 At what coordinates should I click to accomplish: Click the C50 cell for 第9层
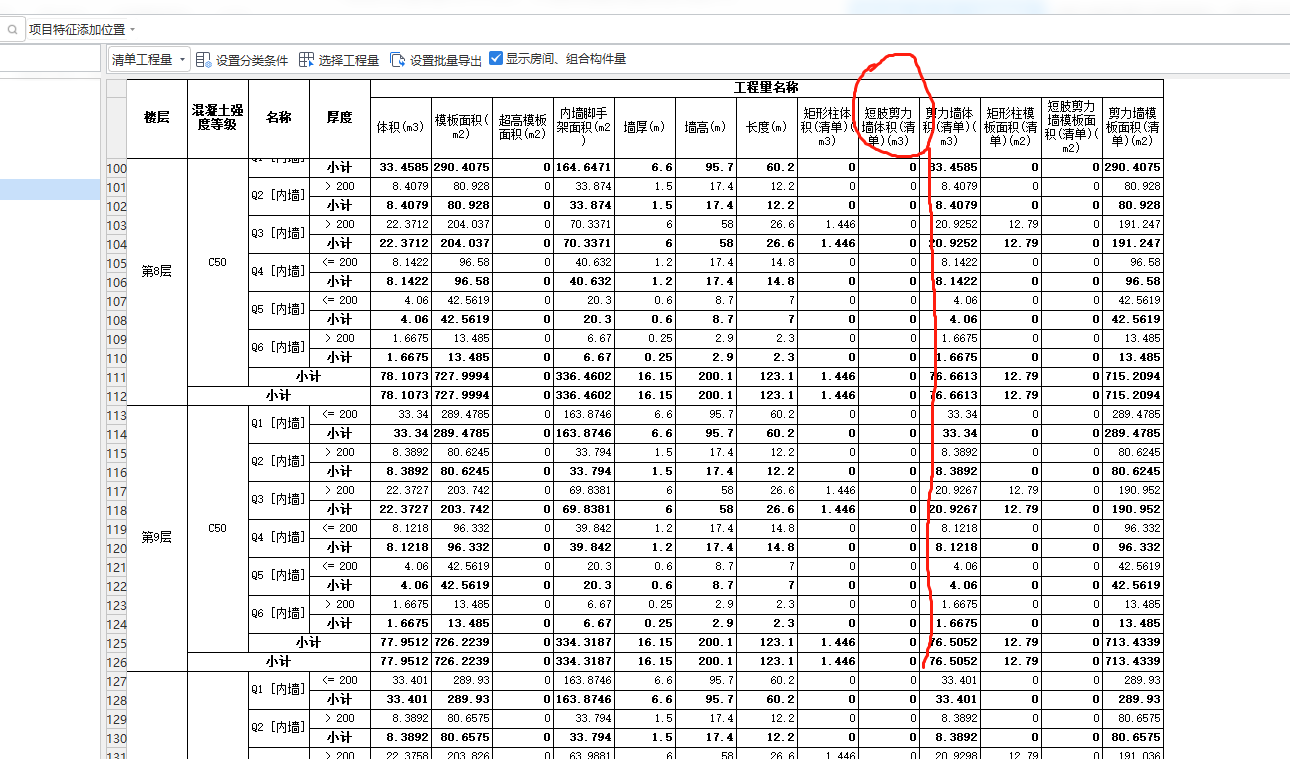click(218, 528)
